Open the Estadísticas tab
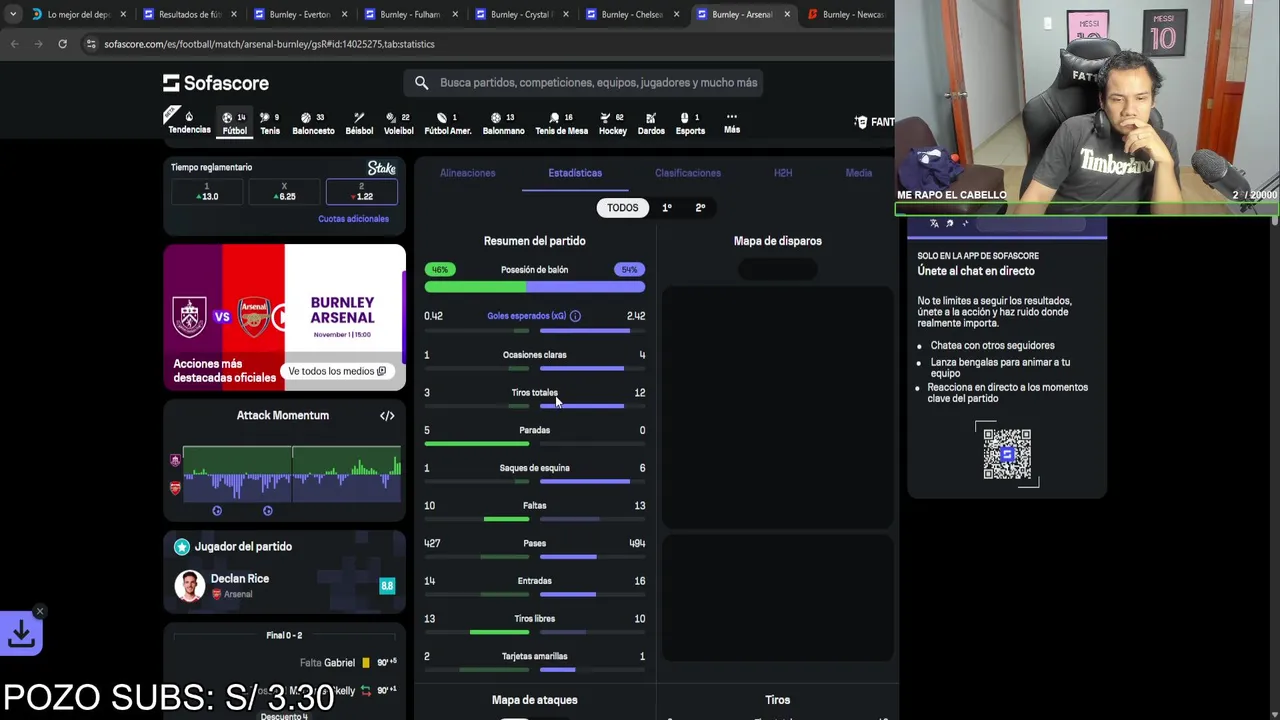The height and width of the screenshot is (720, 1280). pyautogui.click(x=575, y=173)
